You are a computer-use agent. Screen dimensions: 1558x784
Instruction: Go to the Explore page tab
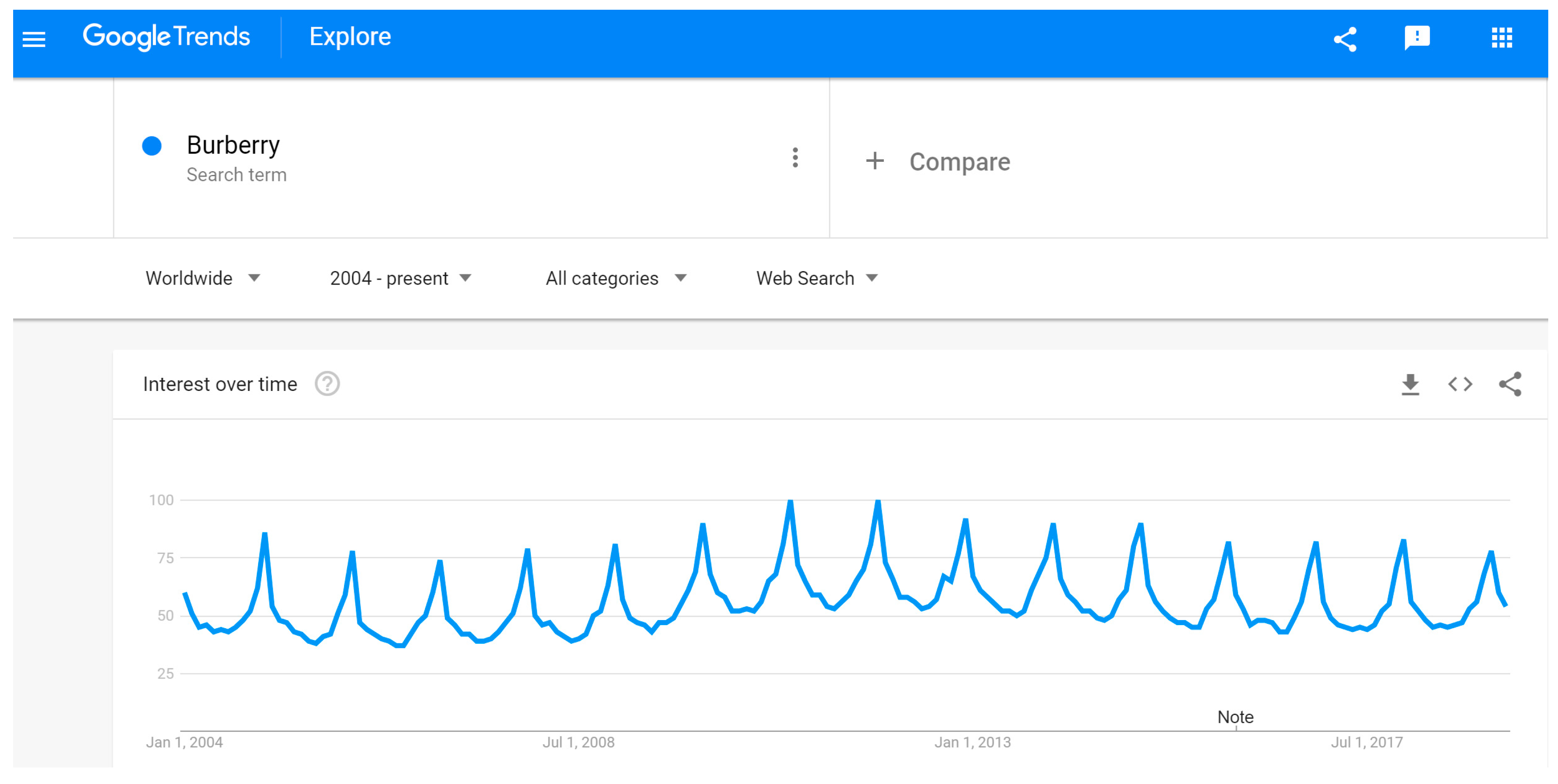(x=350, y=37)
